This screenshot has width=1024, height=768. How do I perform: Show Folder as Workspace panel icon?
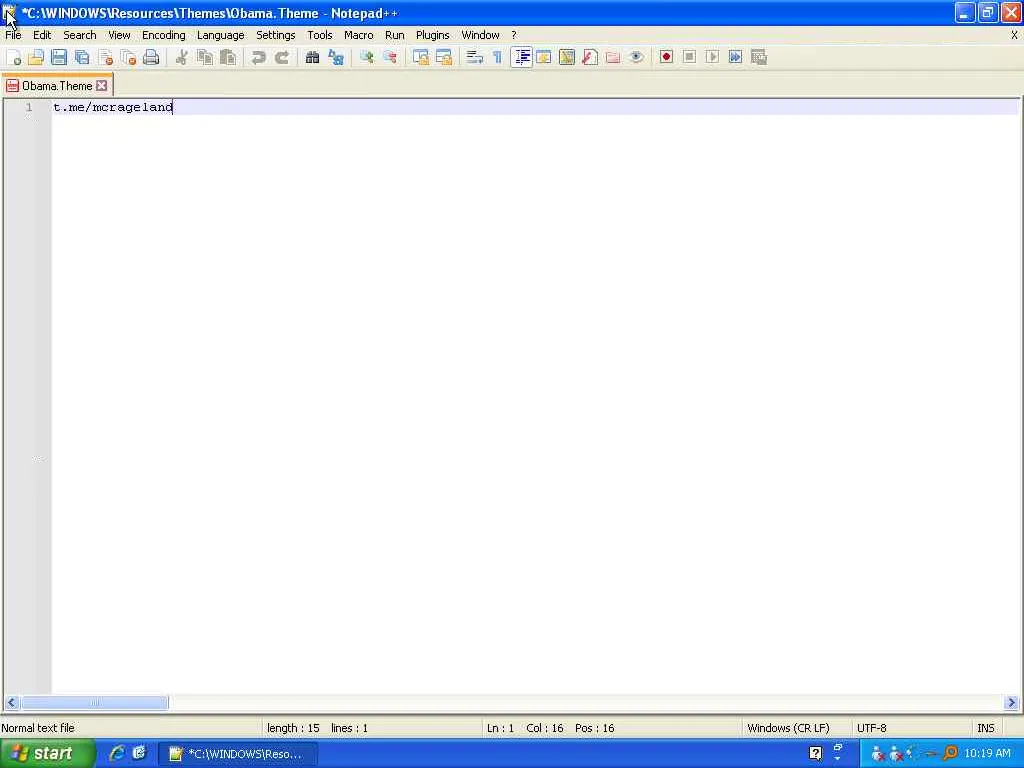tap(613, 57)
